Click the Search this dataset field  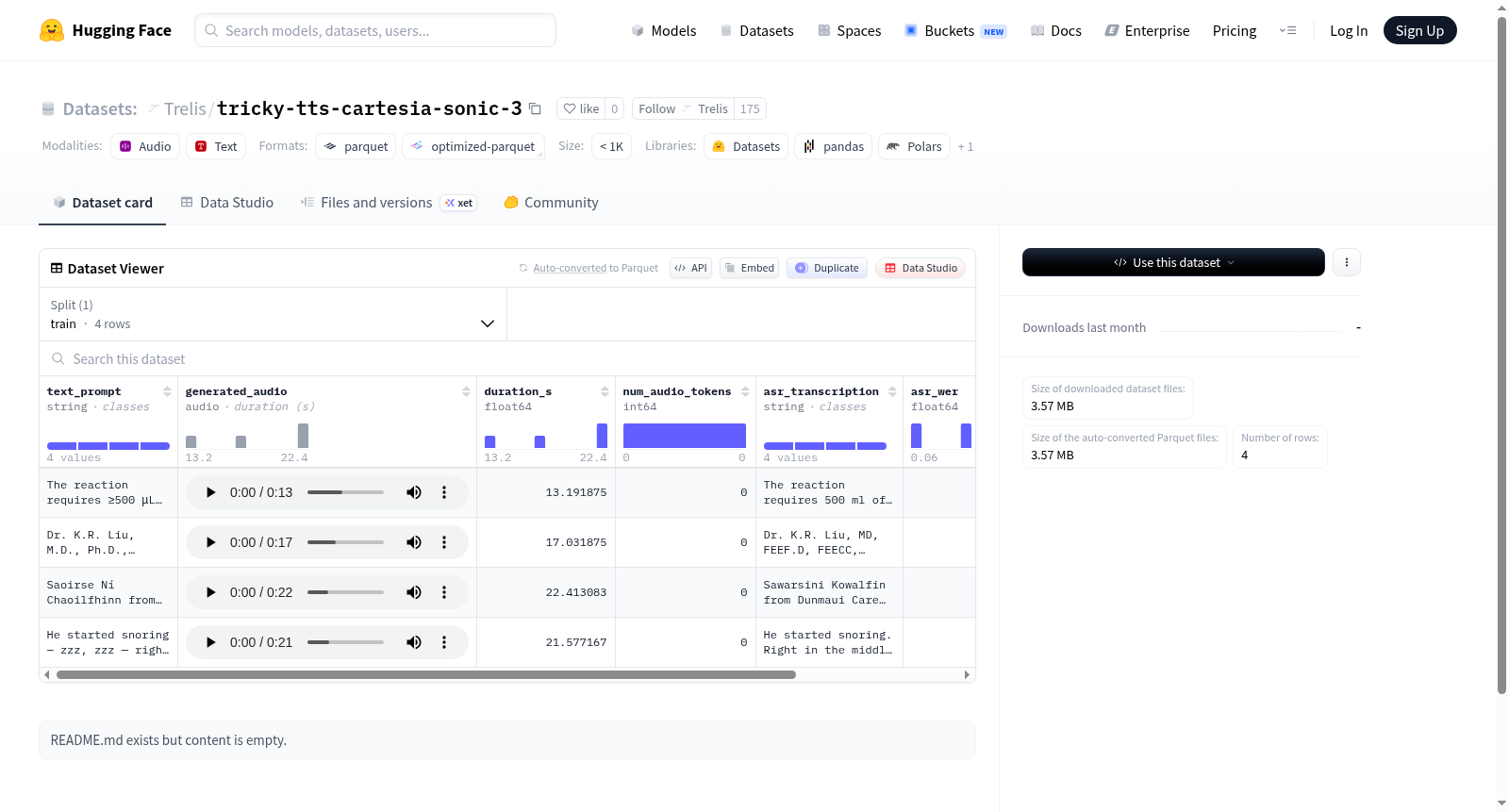point(507,358)
